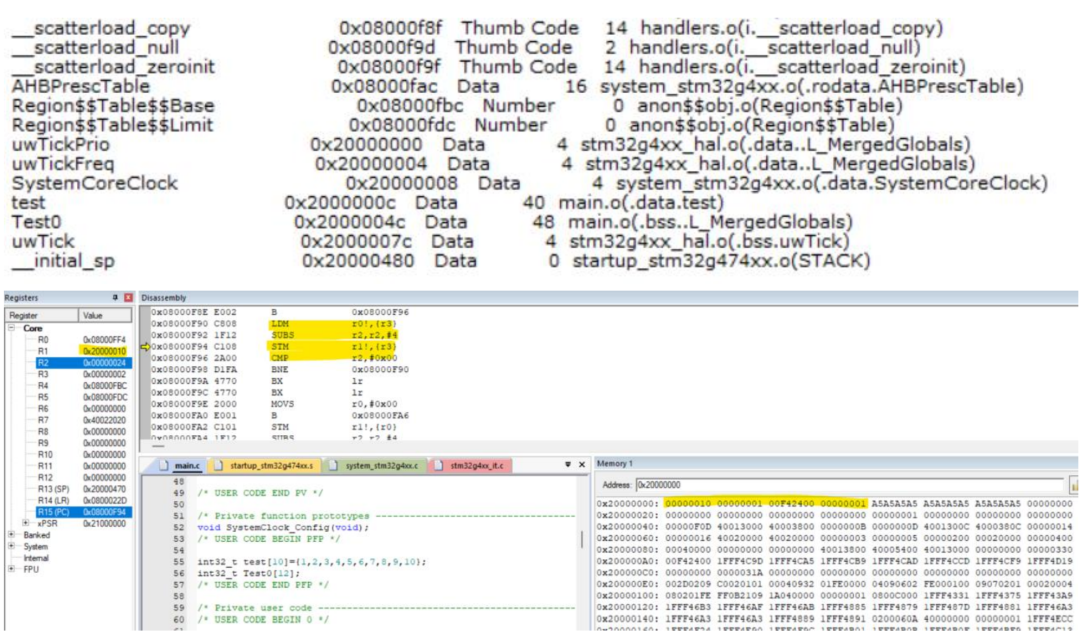
Task: Switch to the system_stm32g4xx.c tab
Action: coord(375,466)
